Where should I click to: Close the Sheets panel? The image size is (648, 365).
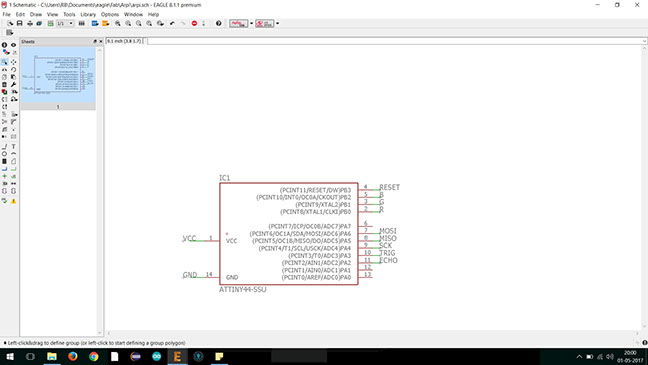[100, 42]
